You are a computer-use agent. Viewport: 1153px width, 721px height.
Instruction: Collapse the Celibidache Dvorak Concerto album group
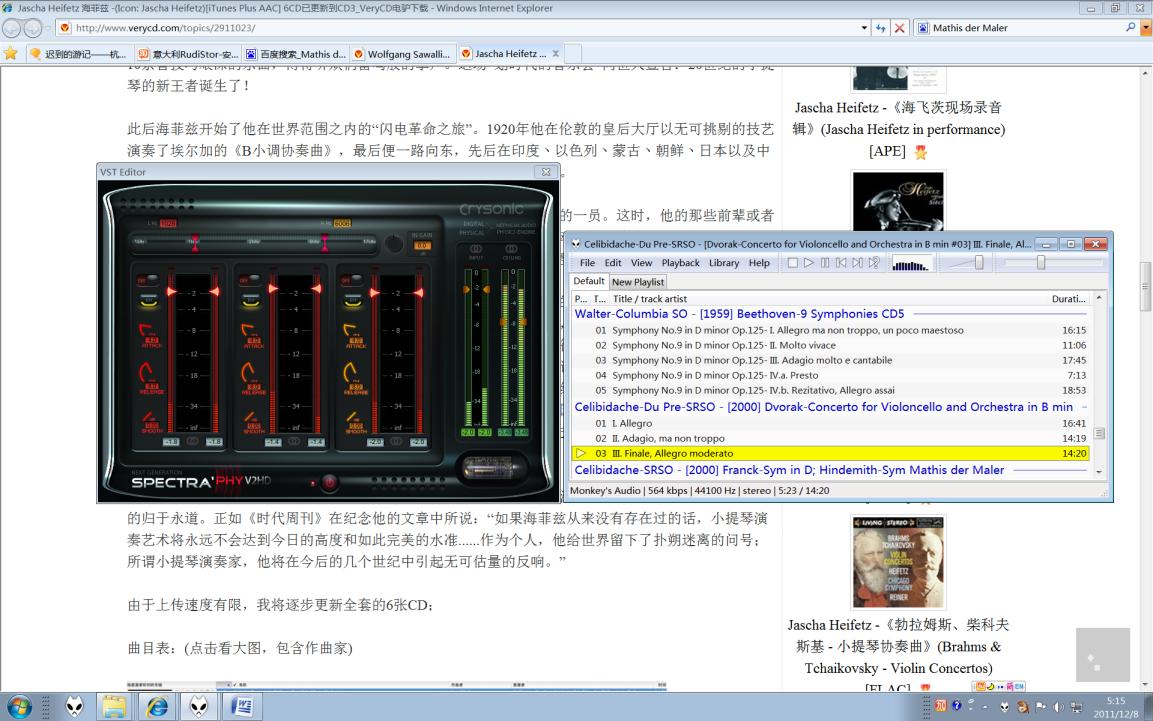[824, 406]
